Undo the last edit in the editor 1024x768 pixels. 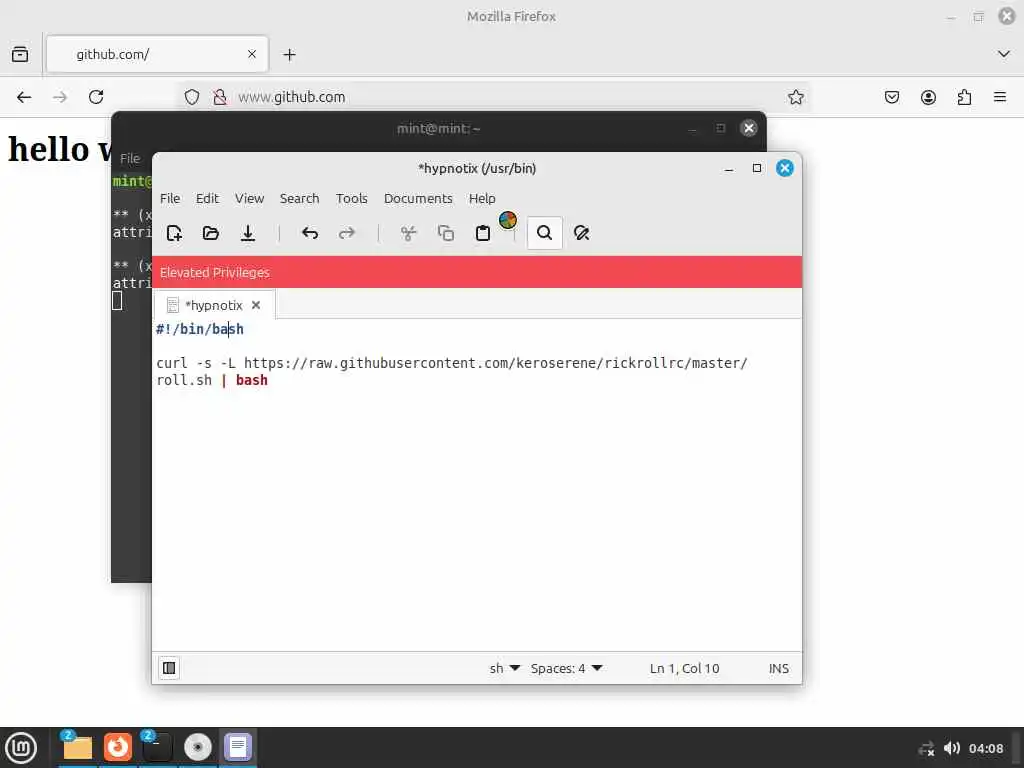[310, 233]
